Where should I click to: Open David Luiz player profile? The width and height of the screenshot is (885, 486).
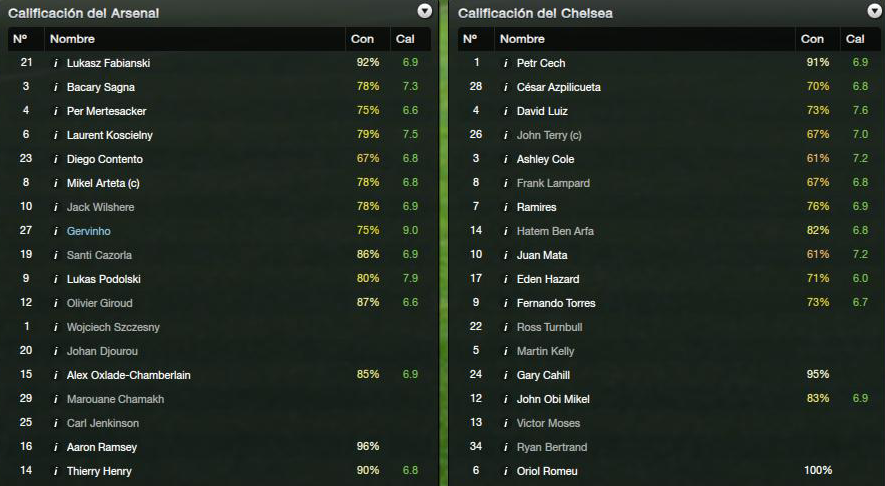(542, 111)
